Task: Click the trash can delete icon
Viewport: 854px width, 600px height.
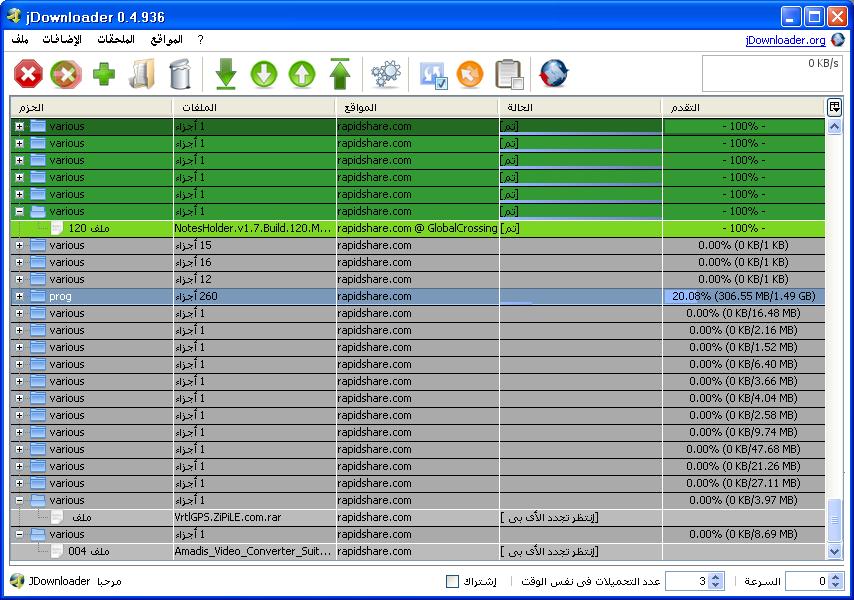Action: 178,74
